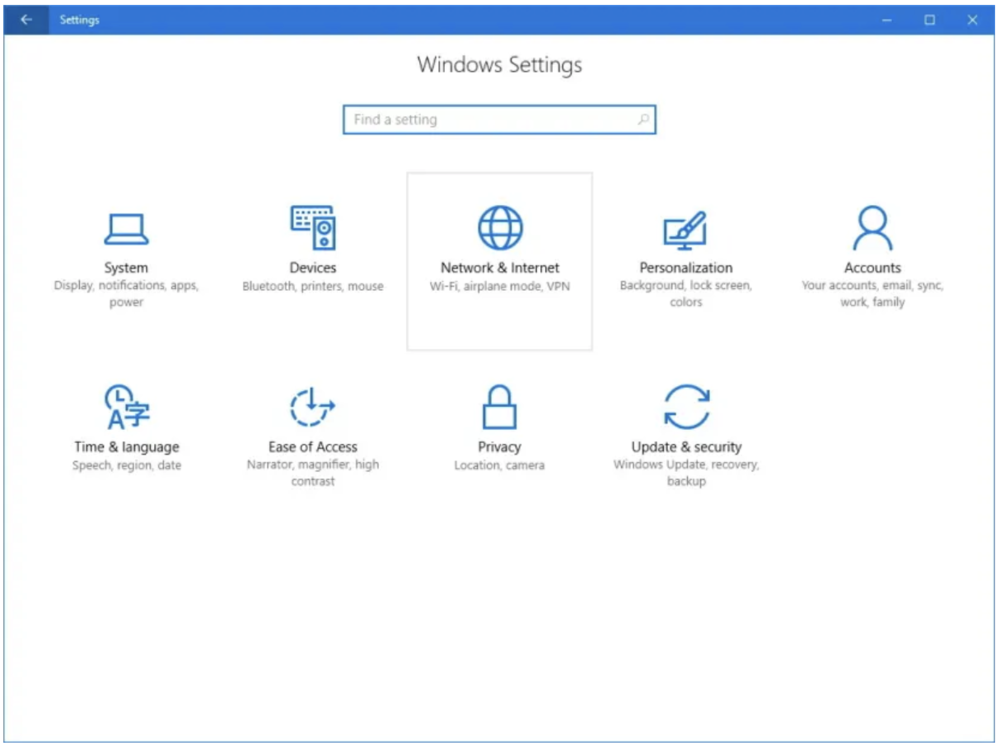The width and height of the screenshot is (1000, 746).
Task: Click 'Your accounts, email, sync, work, family' text
Action: coord(872,294)
